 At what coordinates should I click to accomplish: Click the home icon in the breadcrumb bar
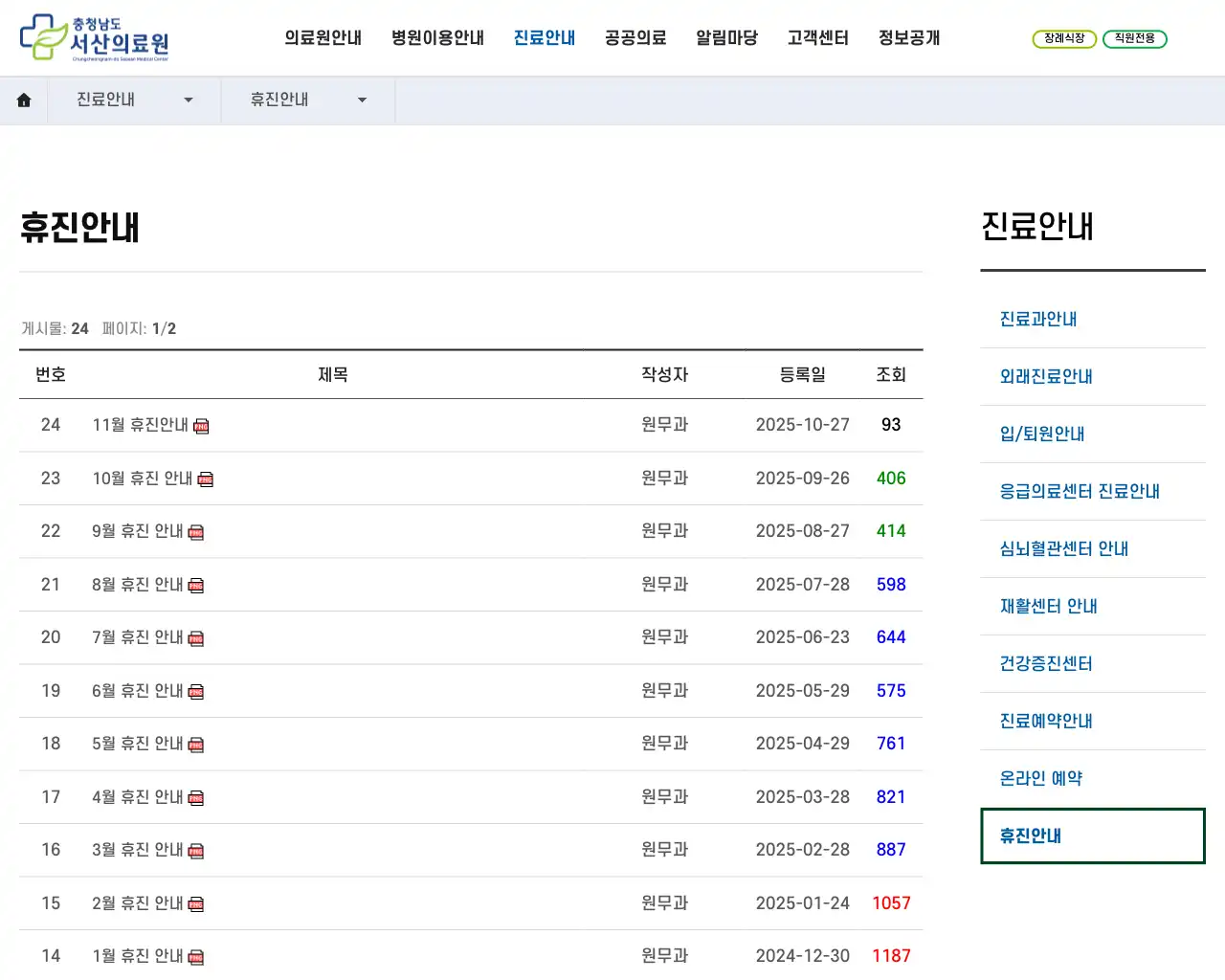point(24,100)
